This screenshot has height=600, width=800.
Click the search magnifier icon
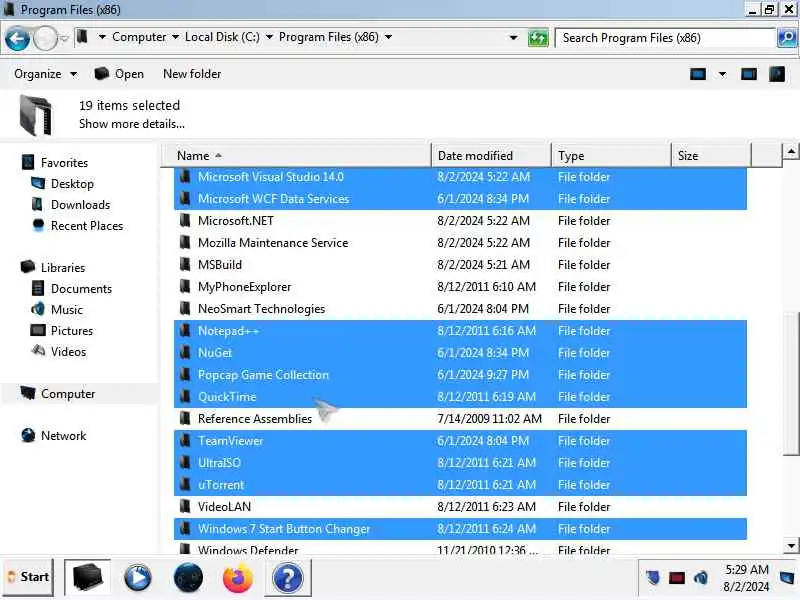787,38
